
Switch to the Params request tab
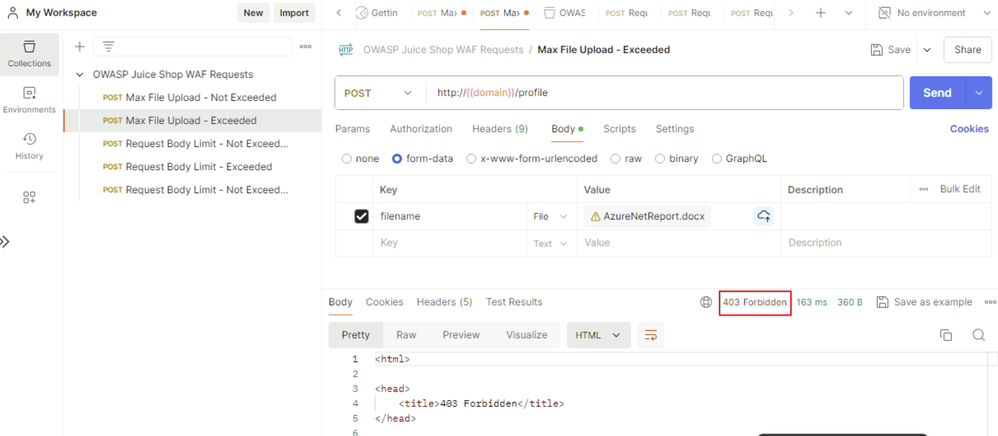pos(352,129)
